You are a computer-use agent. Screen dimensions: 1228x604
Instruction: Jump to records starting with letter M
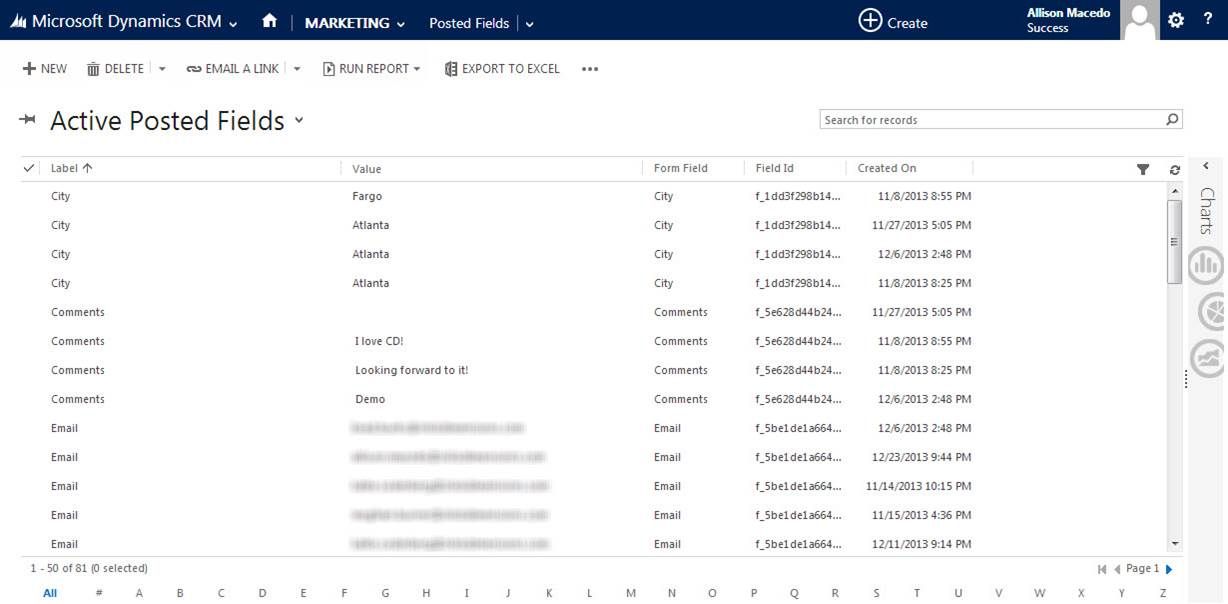point(631,593)
